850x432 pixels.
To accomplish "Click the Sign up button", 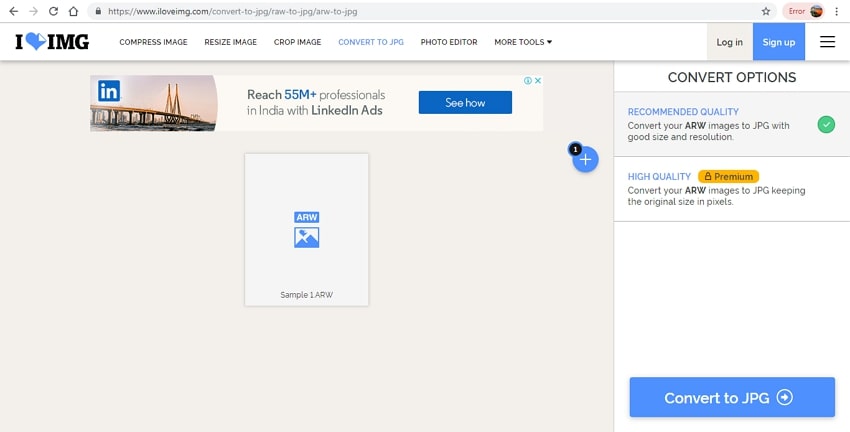I will [778, 42].
